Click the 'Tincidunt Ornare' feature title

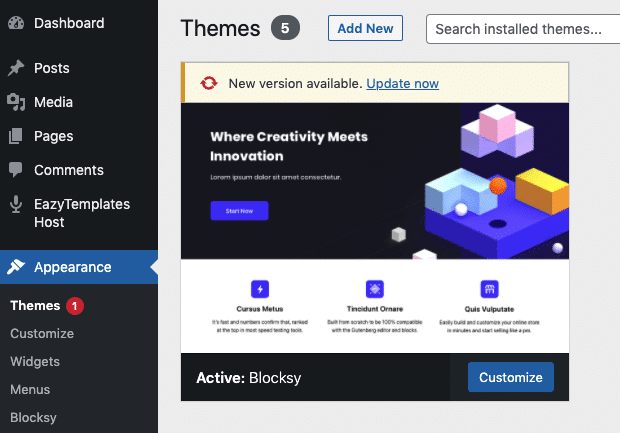pos(375,309)
